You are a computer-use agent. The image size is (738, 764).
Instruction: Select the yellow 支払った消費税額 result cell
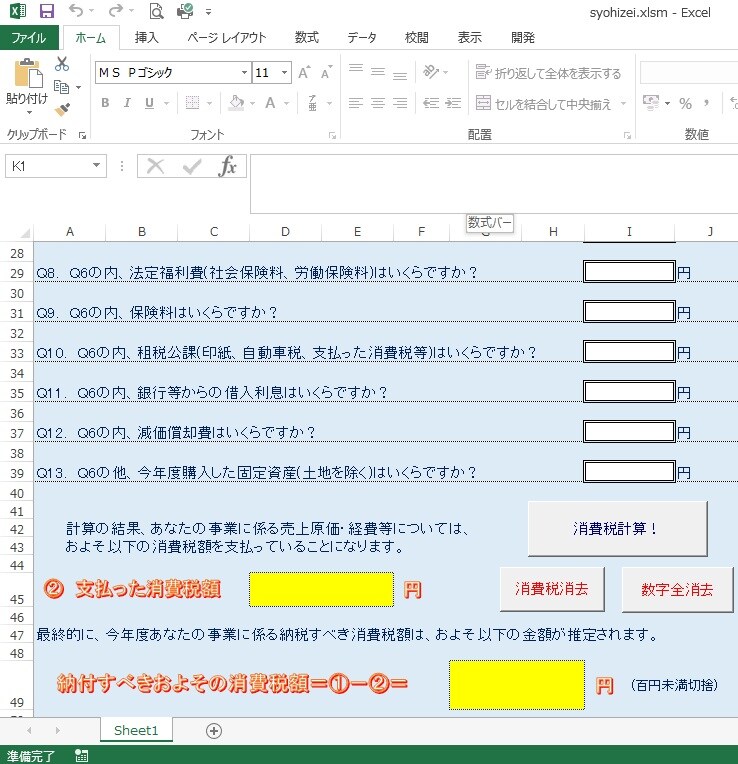click(x=322, y=590)
